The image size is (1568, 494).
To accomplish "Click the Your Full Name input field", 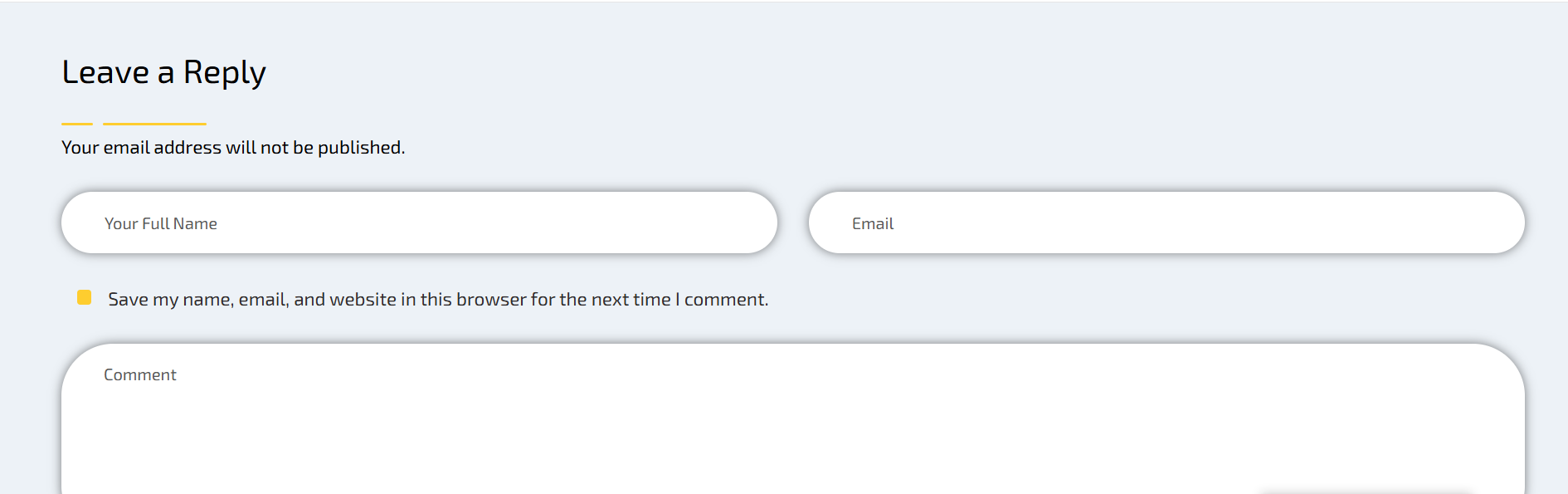I will tap(419, 223).
